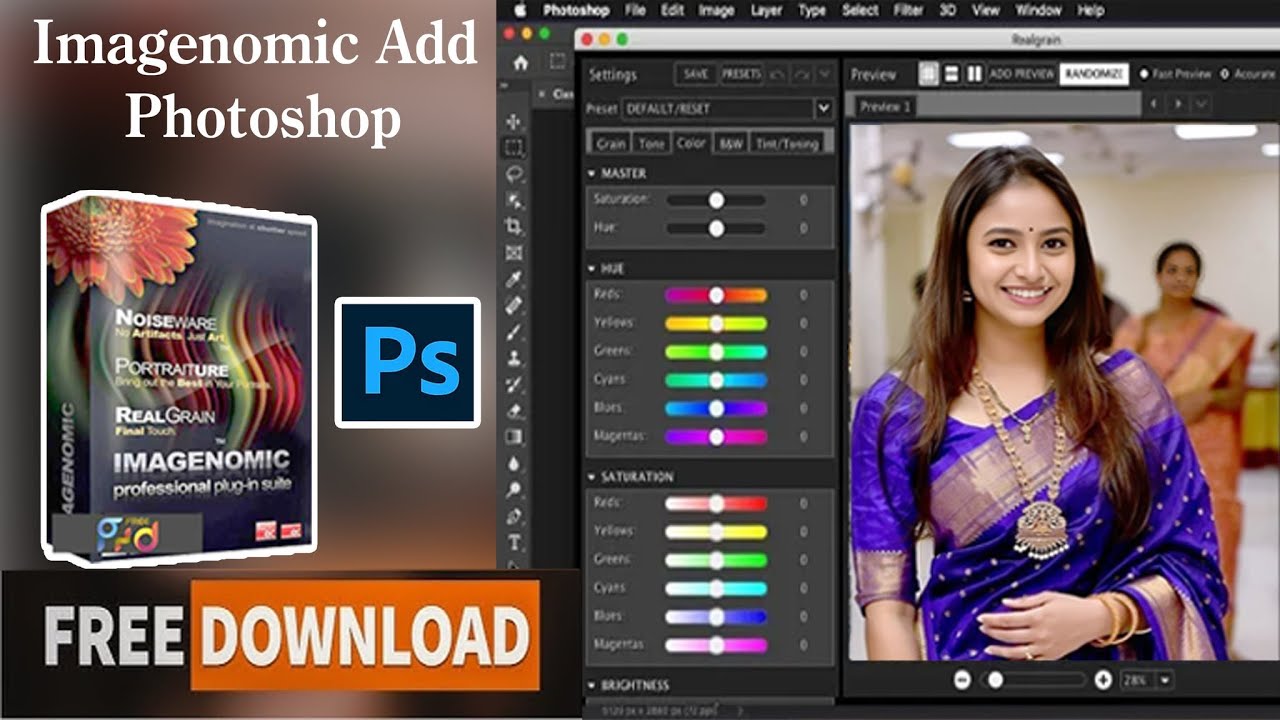This screenshot has height=720, width=1280.
Task: Switch to the B&W tab
Action: click(x=731, y=144)
